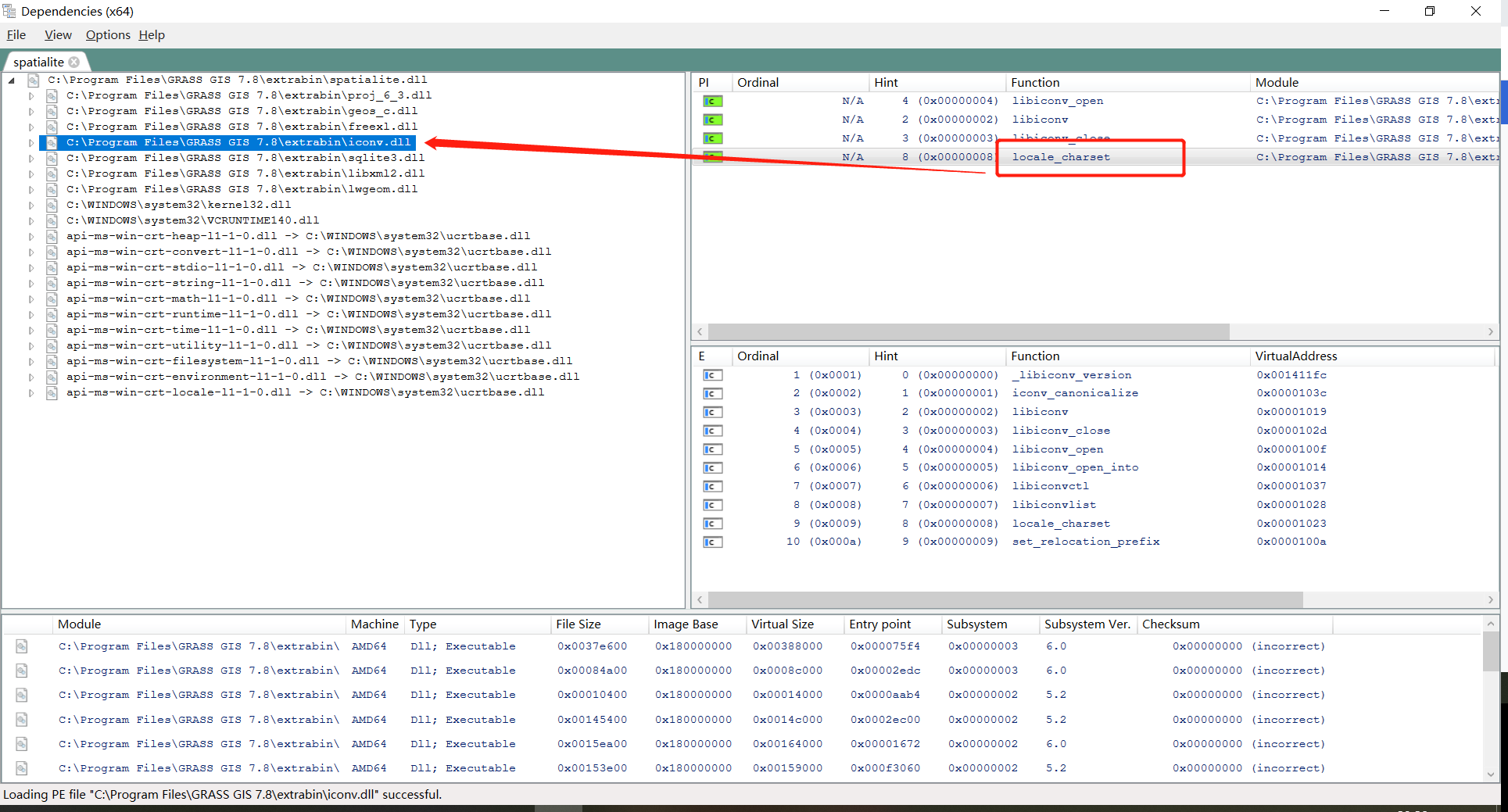Screen dimensions: 1508x812
Task: Collapse the spatialite.dll root node
Action: (x=12, y=80)
